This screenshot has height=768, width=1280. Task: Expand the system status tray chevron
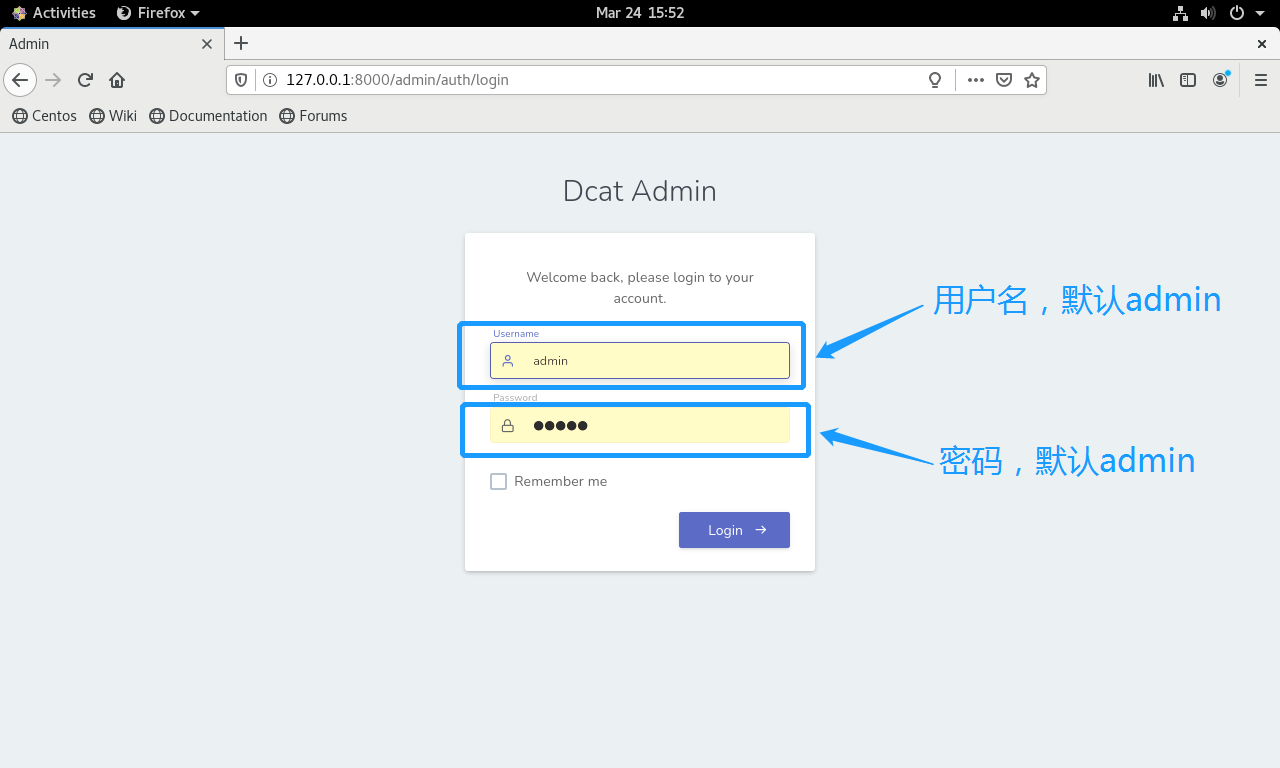1262,13
